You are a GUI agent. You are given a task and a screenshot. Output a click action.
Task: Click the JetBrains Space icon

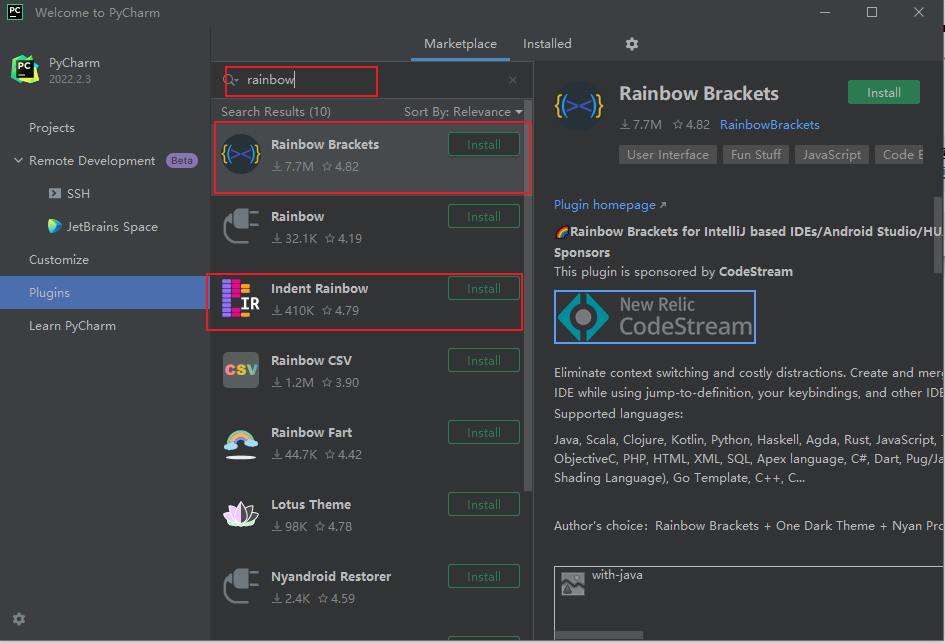pos(55,226)
